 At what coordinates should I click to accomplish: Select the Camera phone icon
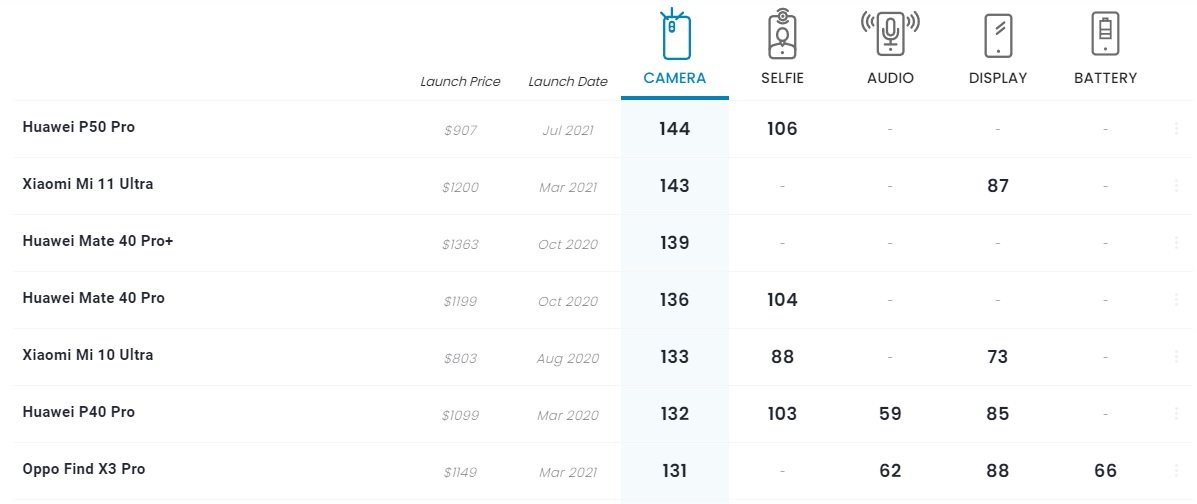pyautogui.click(x=676, y=34)
